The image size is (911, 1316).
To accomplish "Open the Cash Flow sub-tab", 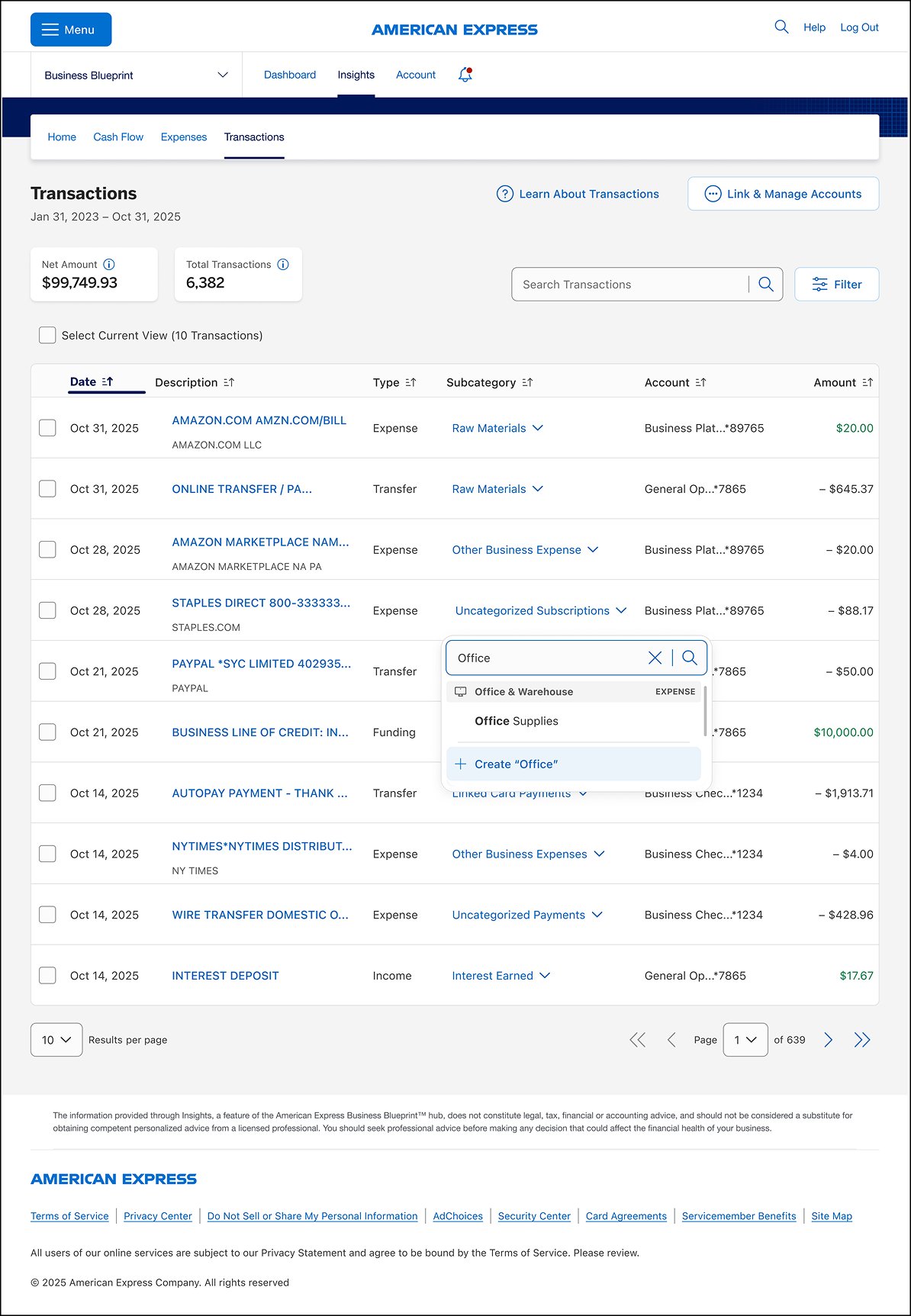I will click(x=118, y=137).
